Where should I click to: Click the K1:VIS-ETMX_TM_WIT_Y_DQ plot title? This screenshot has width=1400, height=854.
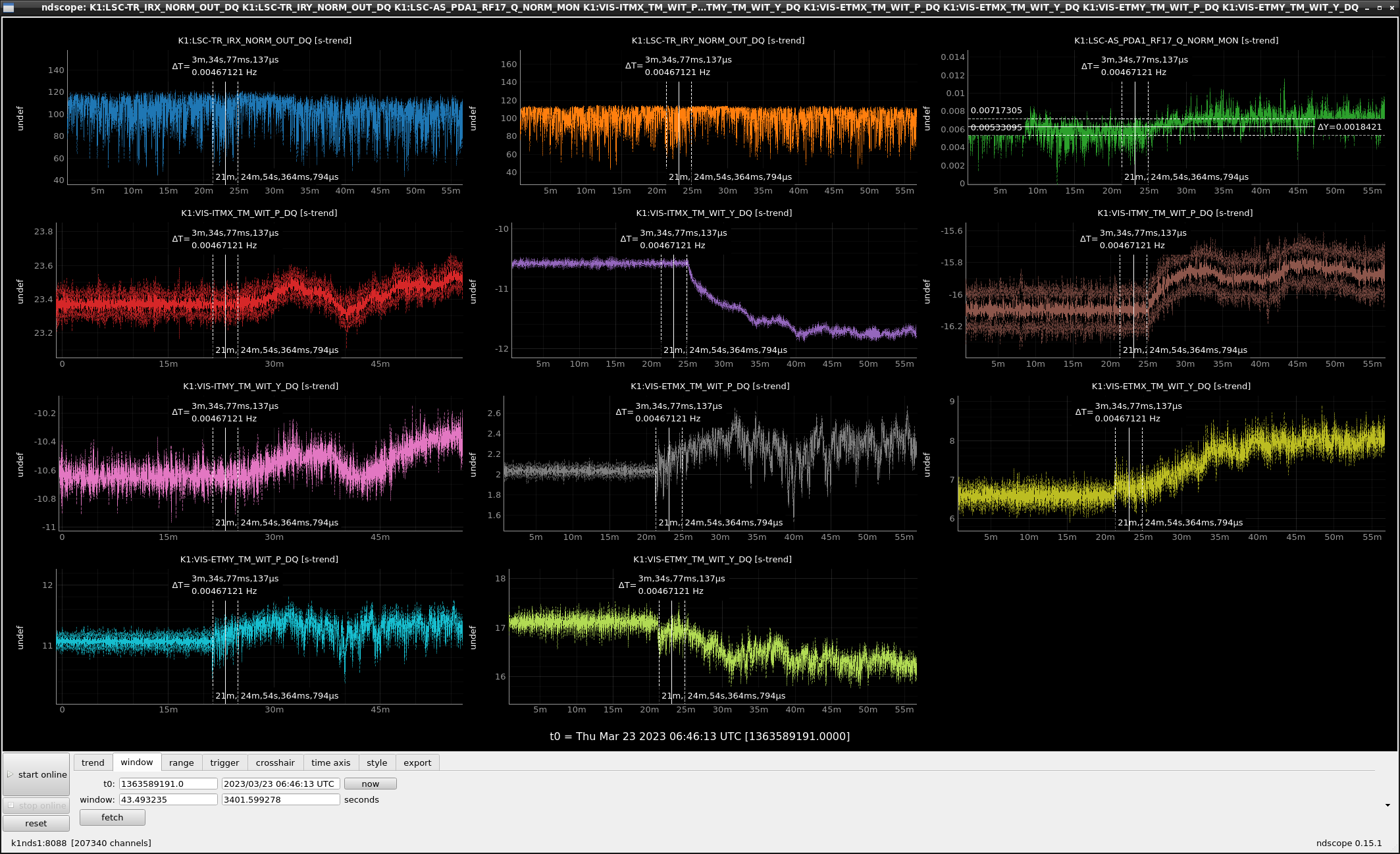point(1171,386)
